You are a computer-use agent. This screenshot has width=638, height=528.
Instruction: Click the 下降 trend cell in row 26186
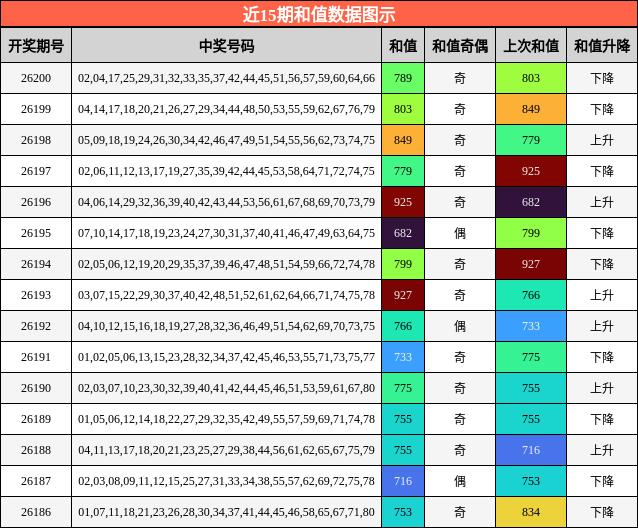(x=602, y=512)
